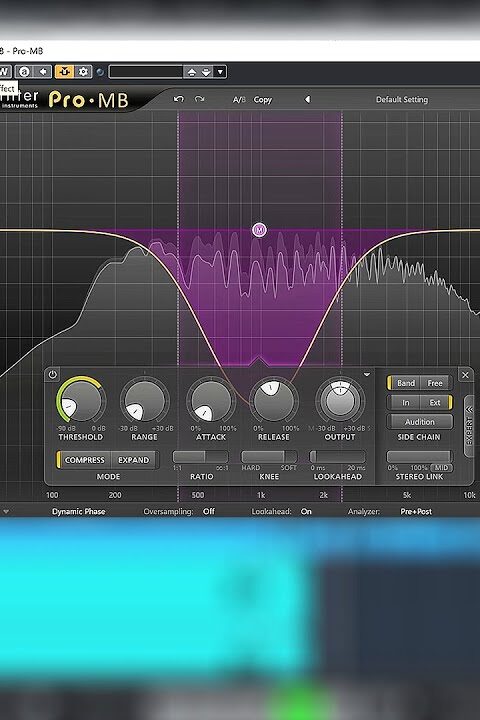Screen dimensions: 480x720
Task: Select Expand mode
Action: (x=134, y=460)
